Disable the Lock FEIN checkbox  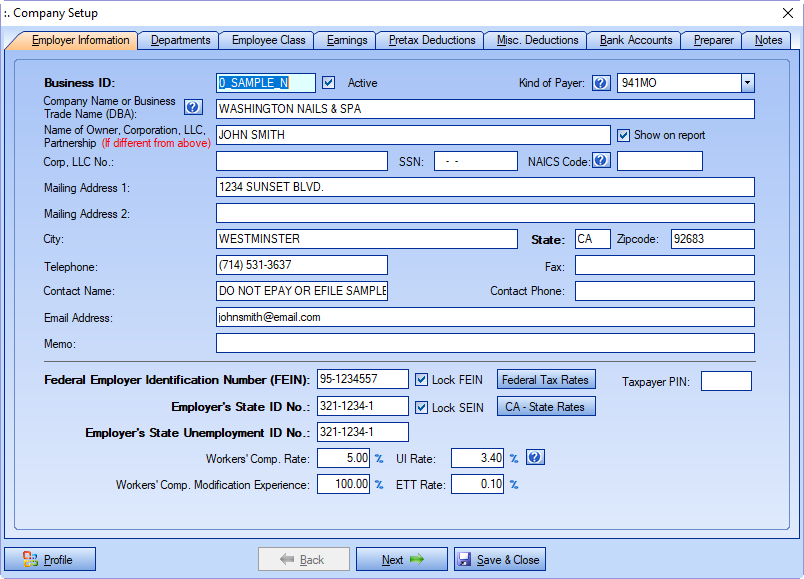421,380
